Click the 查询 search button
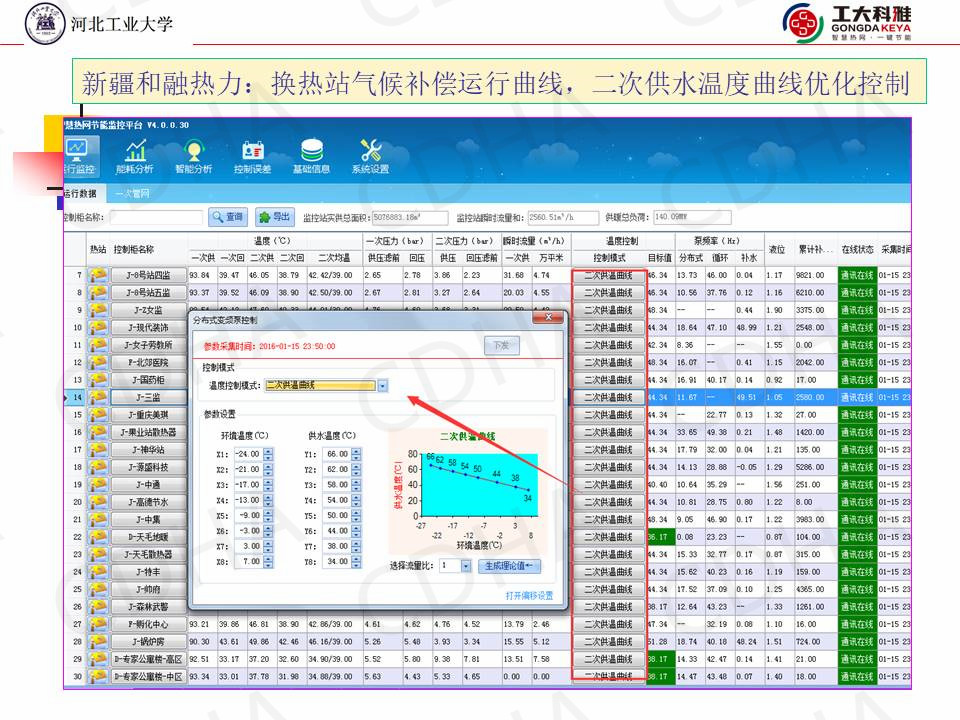The width and height of the screenshot is (960, 720). tap(228, 217)
